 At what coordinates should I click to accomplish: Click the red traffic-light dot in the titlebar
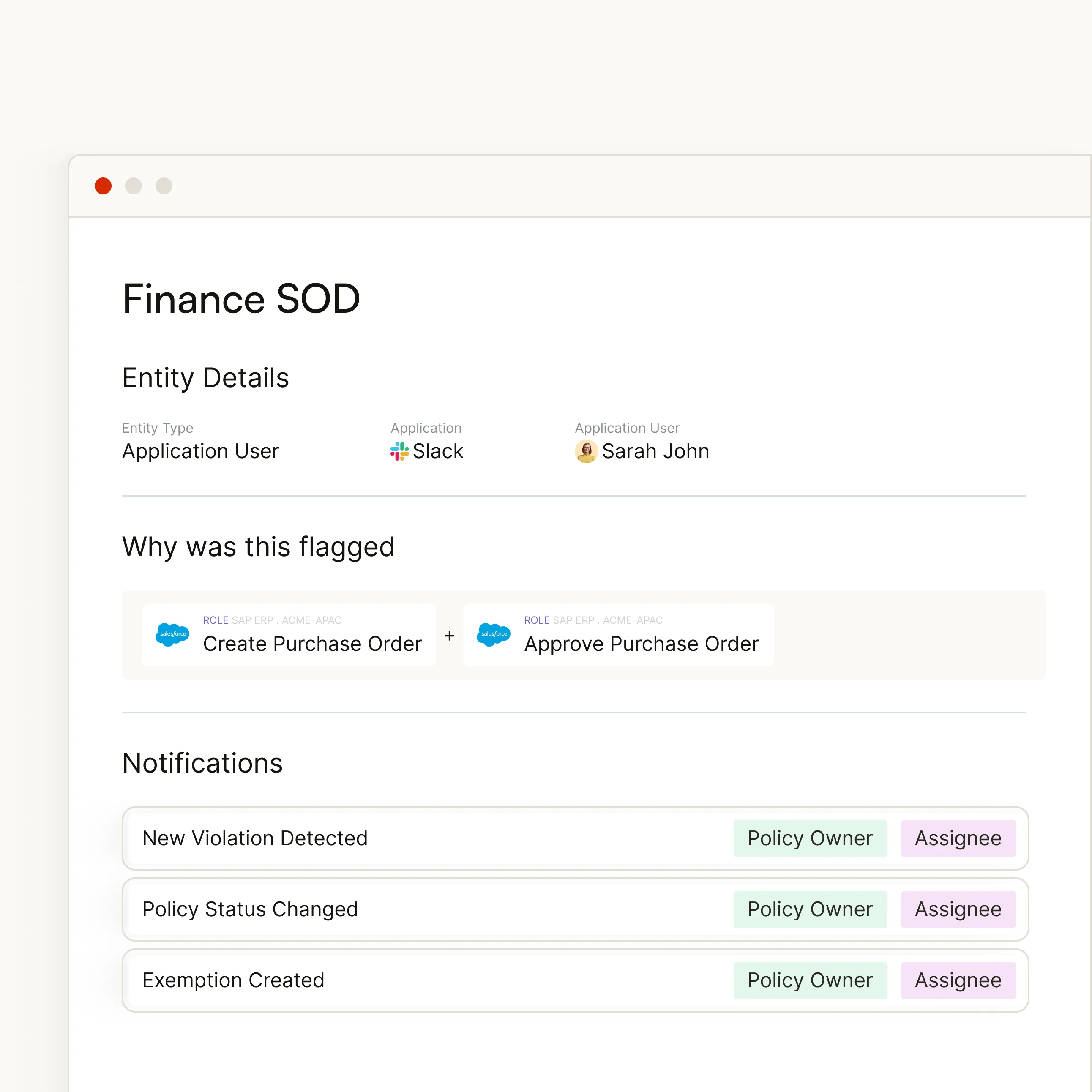[103, 186]
